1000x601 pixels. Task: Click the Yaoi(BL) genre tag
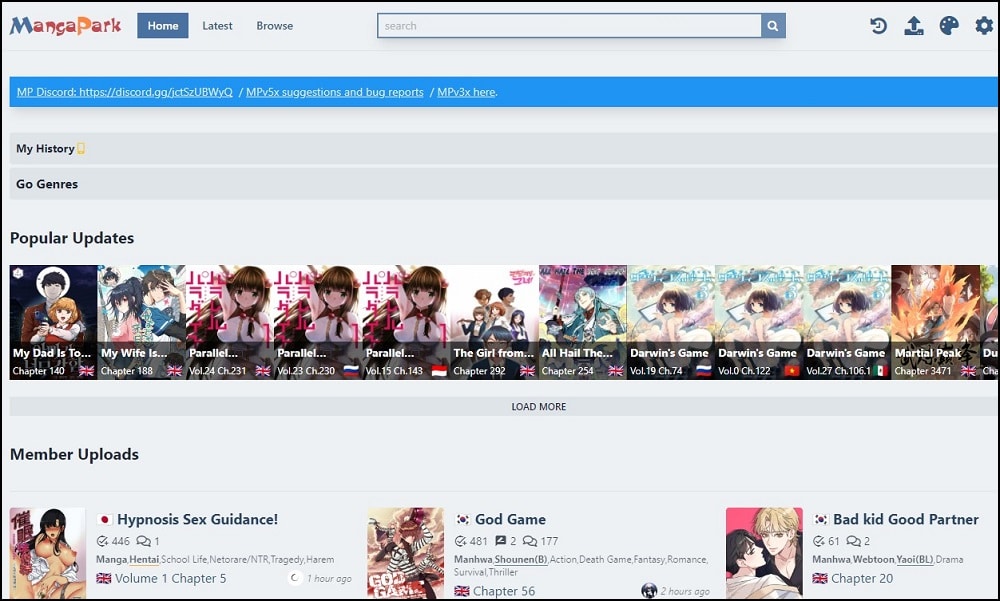[x=915, y=560]
